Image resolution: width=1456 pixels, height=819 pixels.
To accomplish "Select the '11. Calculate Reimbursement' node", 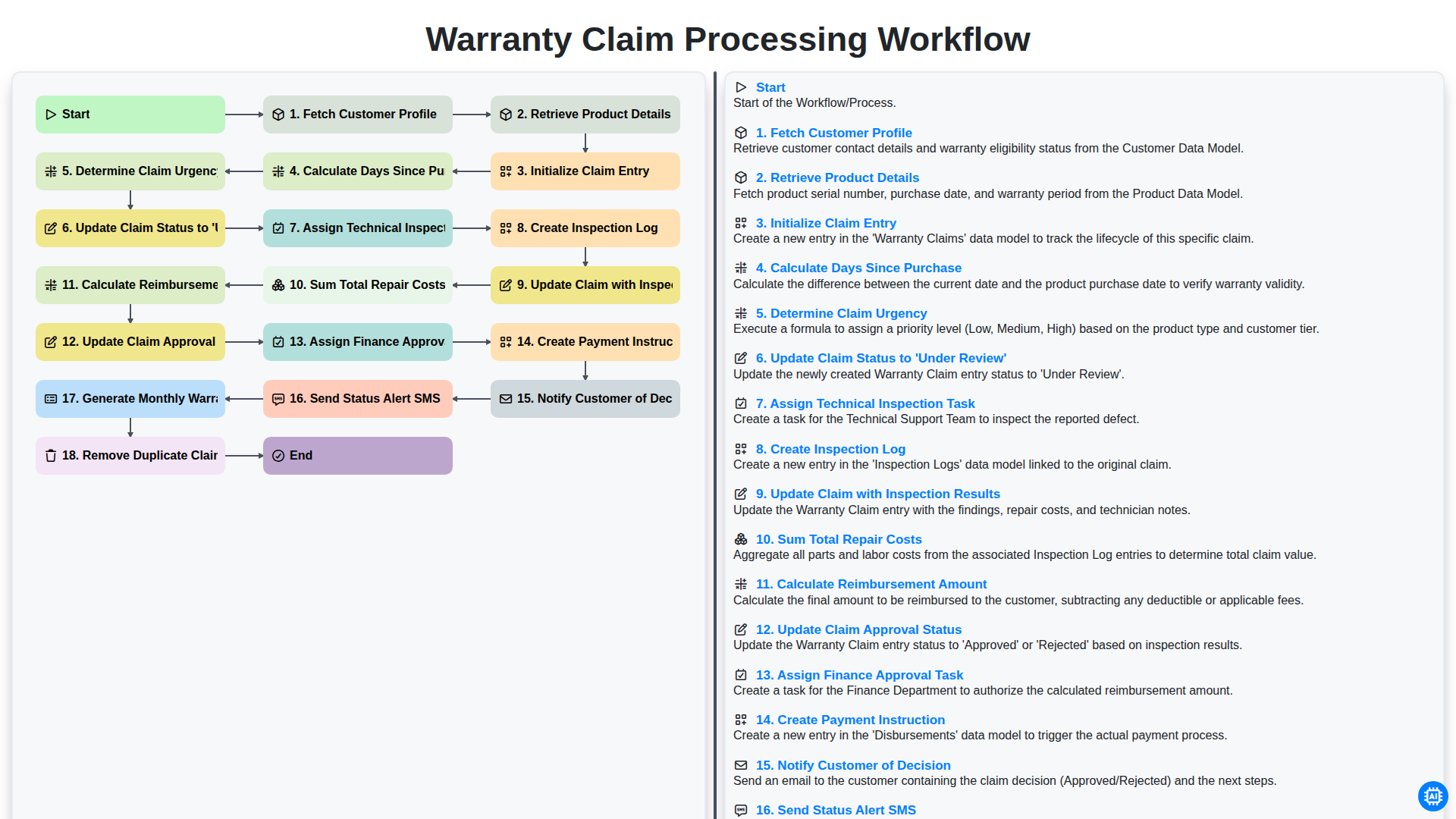I will [130, 285].
